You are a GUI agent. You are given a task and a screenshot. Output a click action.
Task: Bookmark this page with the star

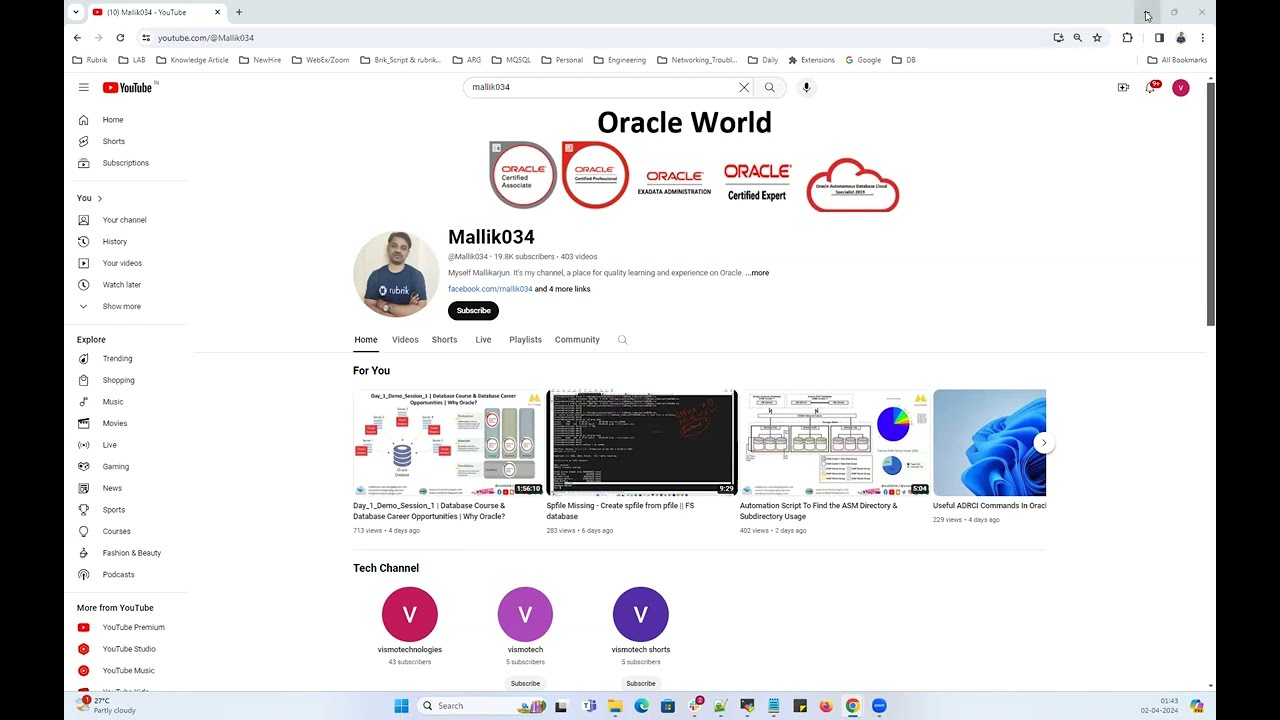(x=1097, y=38)
